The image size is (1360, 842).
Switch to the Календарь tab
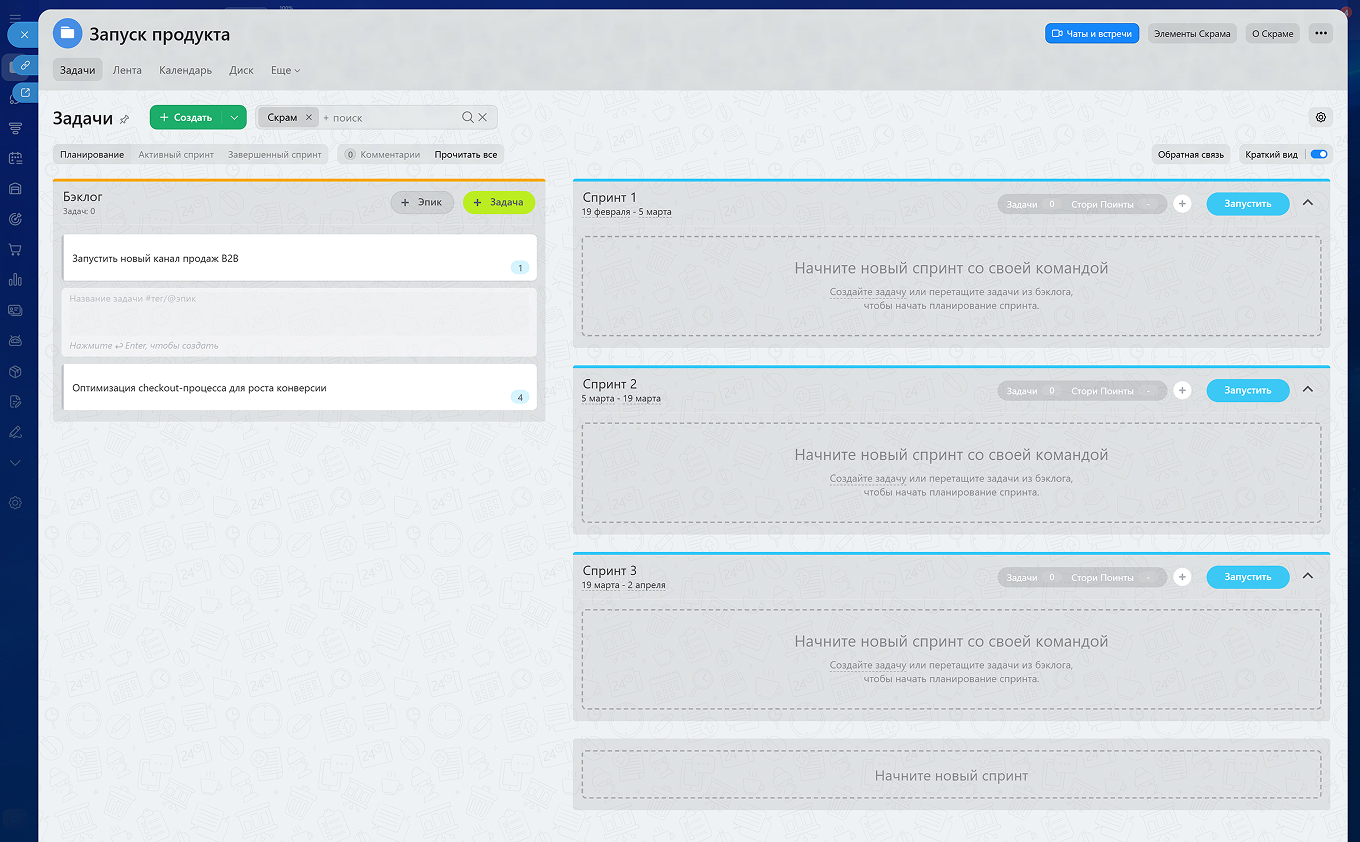click(x=185, y=71)
